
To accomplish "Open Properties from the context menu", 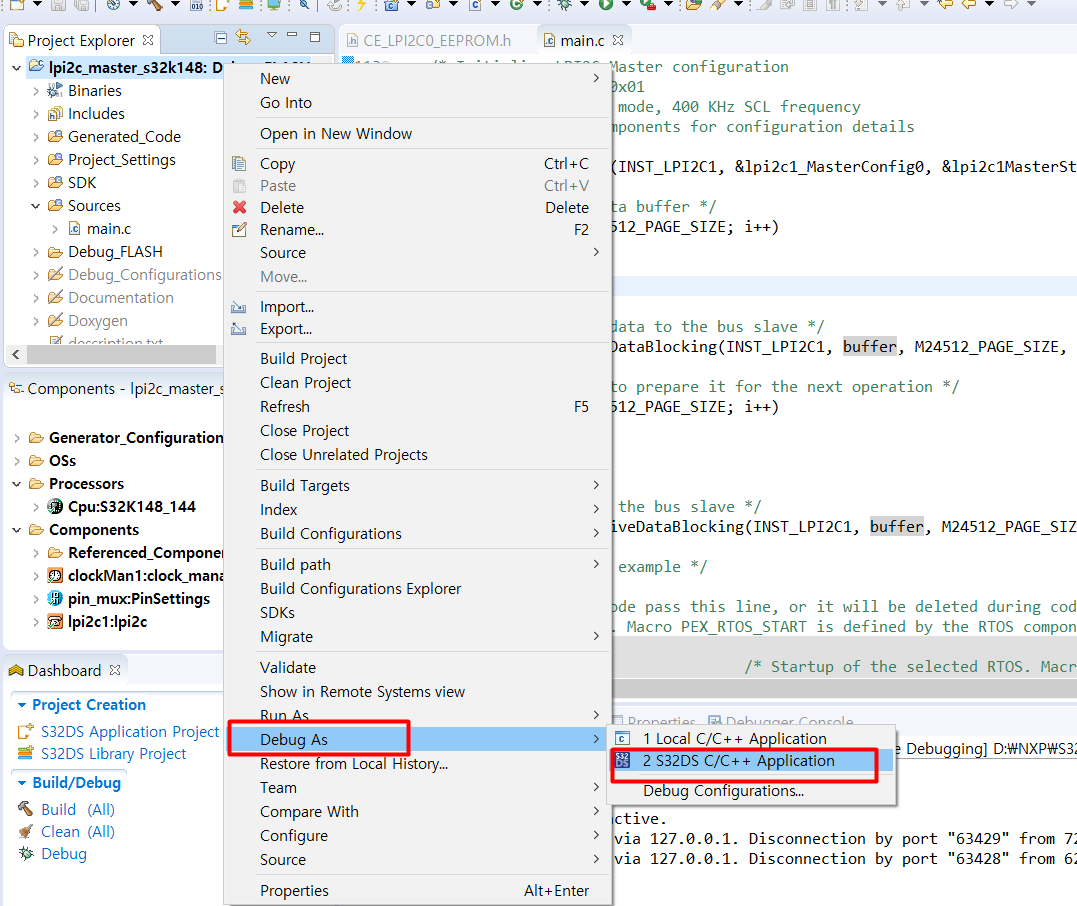I will [293, 890].
